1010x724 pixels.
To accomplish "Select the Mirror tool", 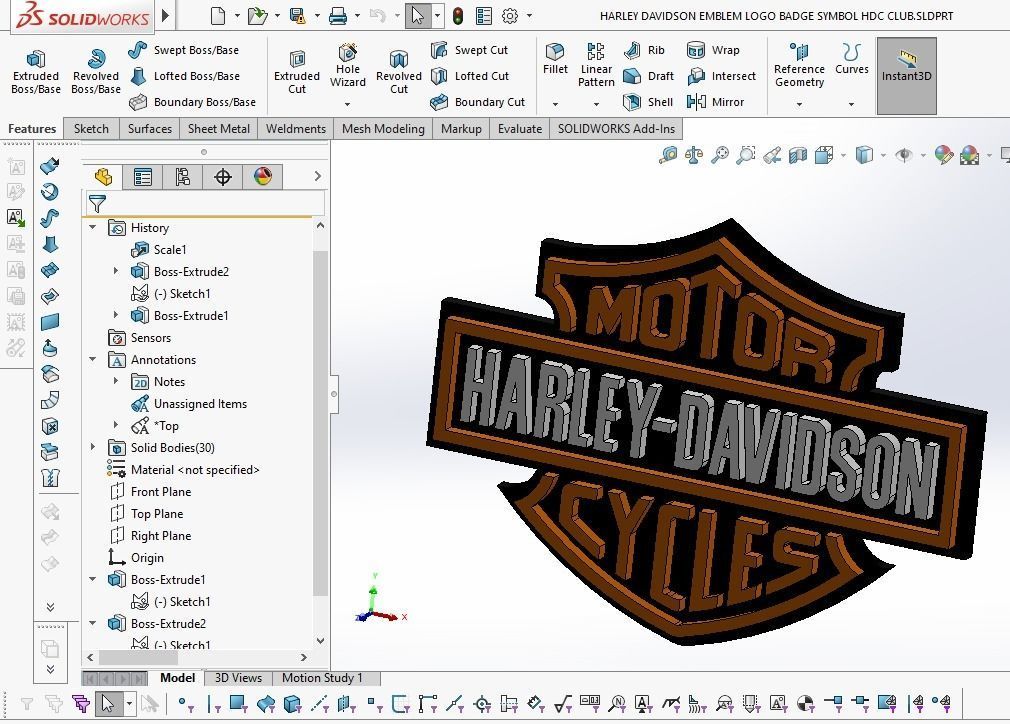I will (x=716, y=102).
